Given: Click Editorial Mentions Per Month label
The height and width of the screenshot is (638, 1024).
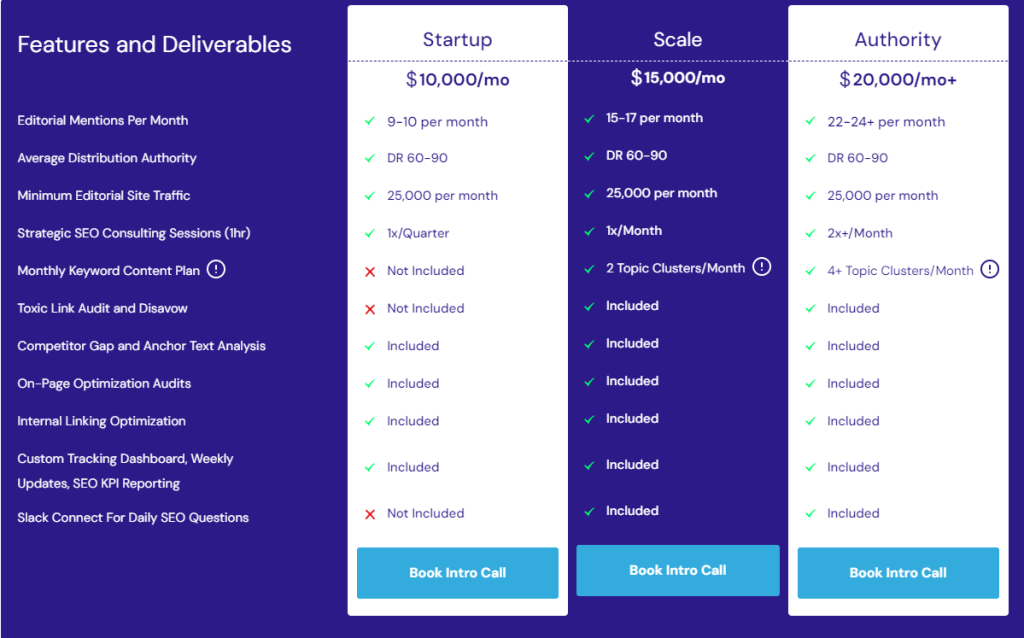Looking at the screenshot, I should pyautogui.click(x=102, y=121).
